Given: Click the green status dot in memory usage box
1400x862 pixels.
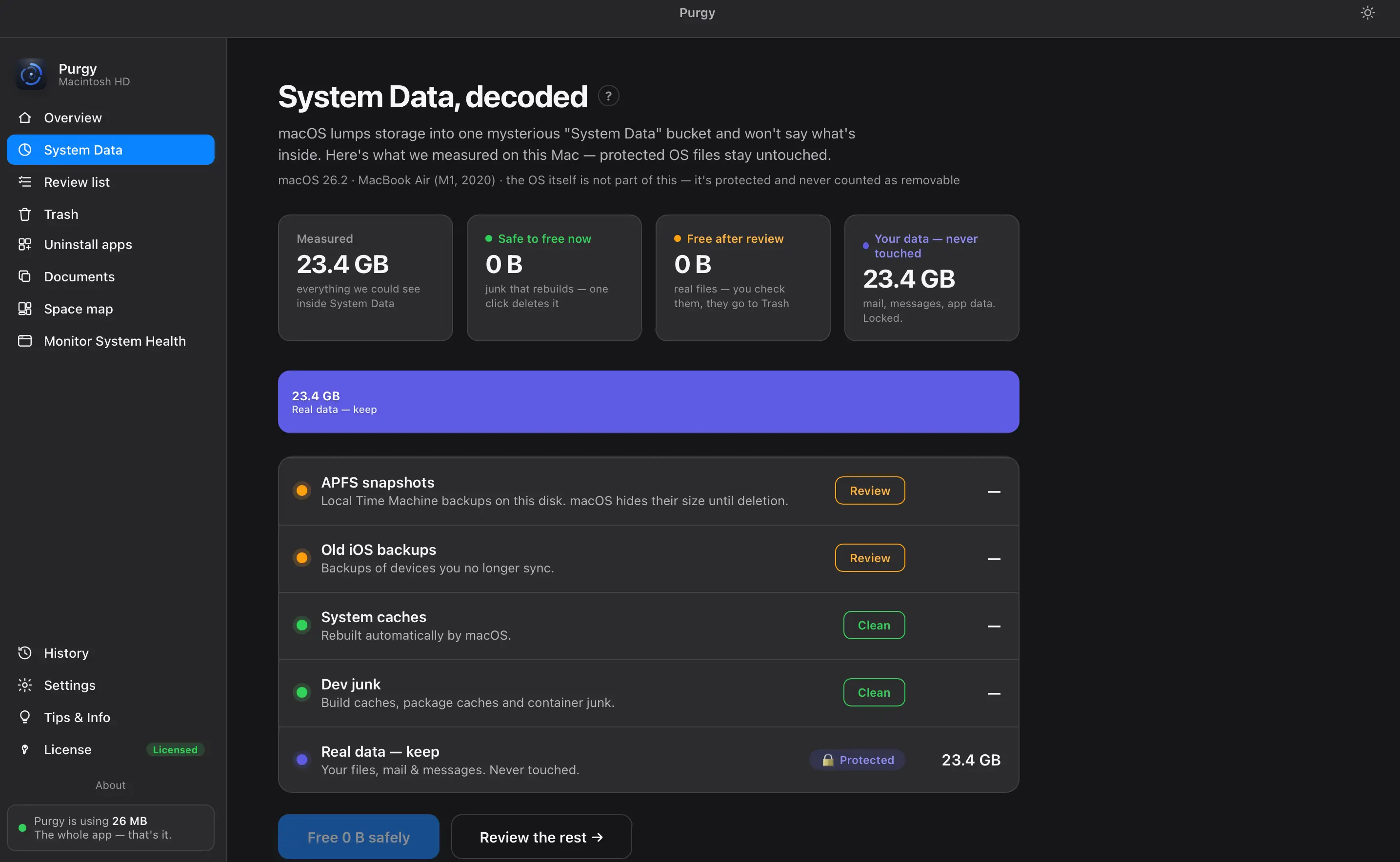Looking at the screenshot, I should (x=22, y=828).
